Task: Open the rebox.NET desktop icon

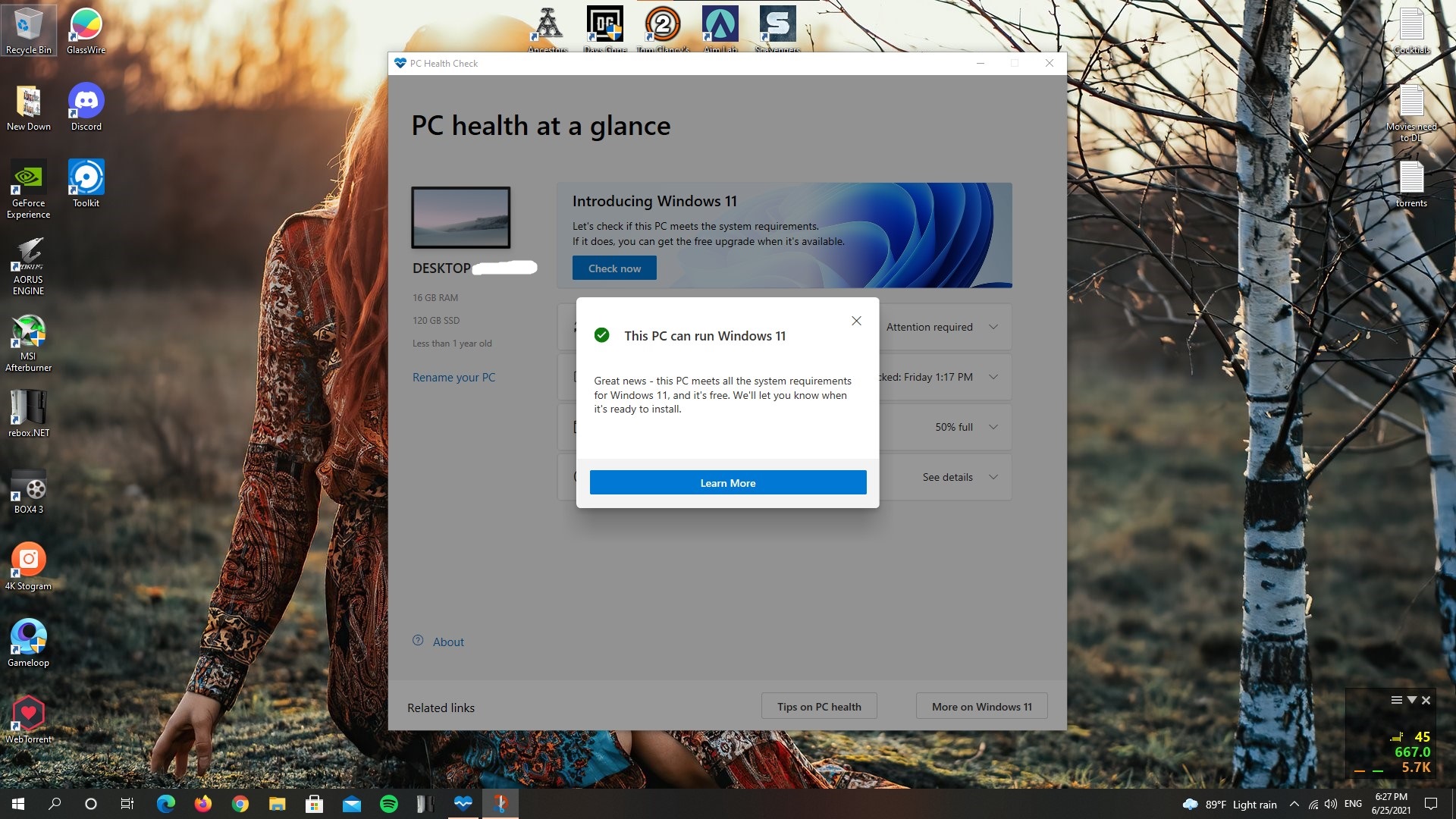Action: coord(28,413)
